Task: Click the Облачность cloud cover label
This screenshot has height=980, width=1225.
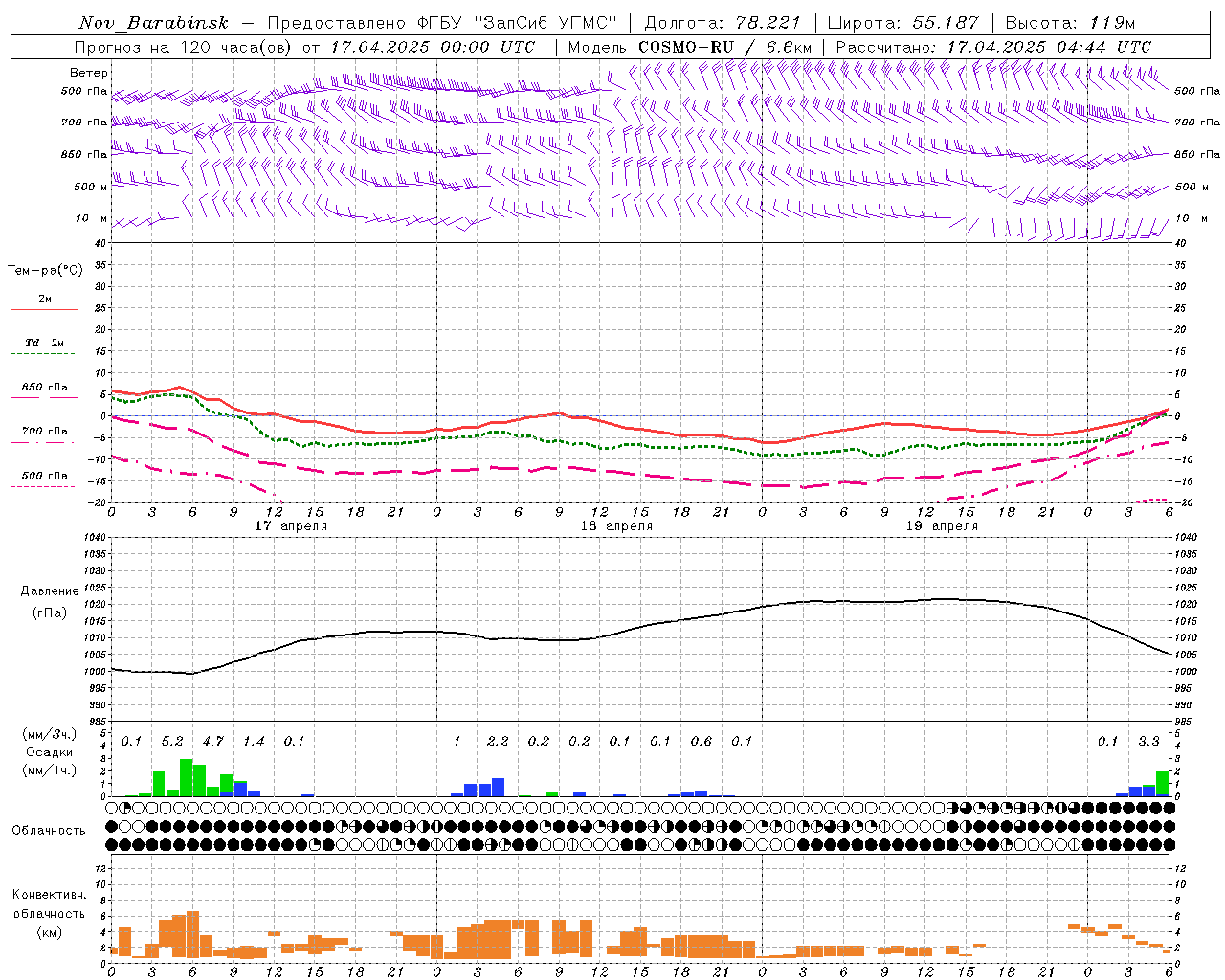Action: (x=49, y=831)
